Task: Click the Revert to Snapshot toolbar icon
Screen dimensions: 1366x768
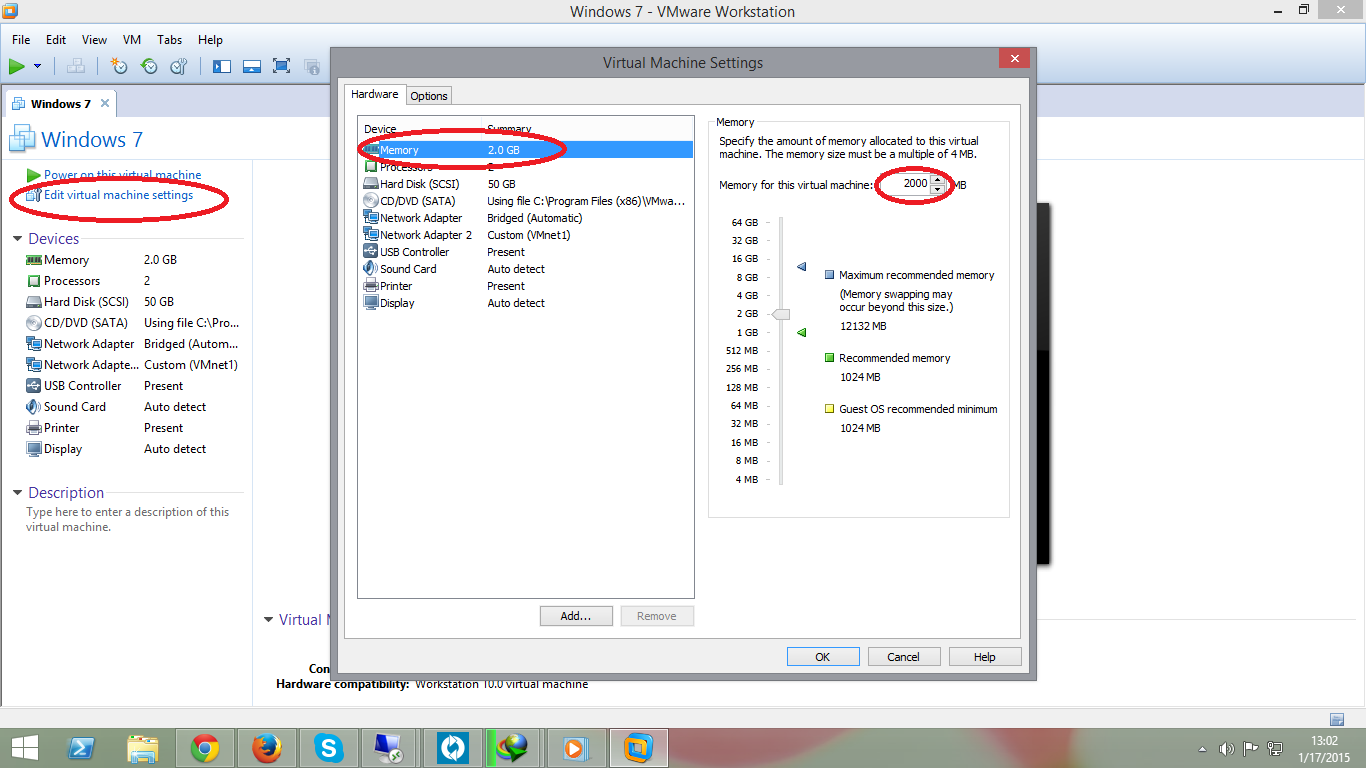Action: pos(149,66)
